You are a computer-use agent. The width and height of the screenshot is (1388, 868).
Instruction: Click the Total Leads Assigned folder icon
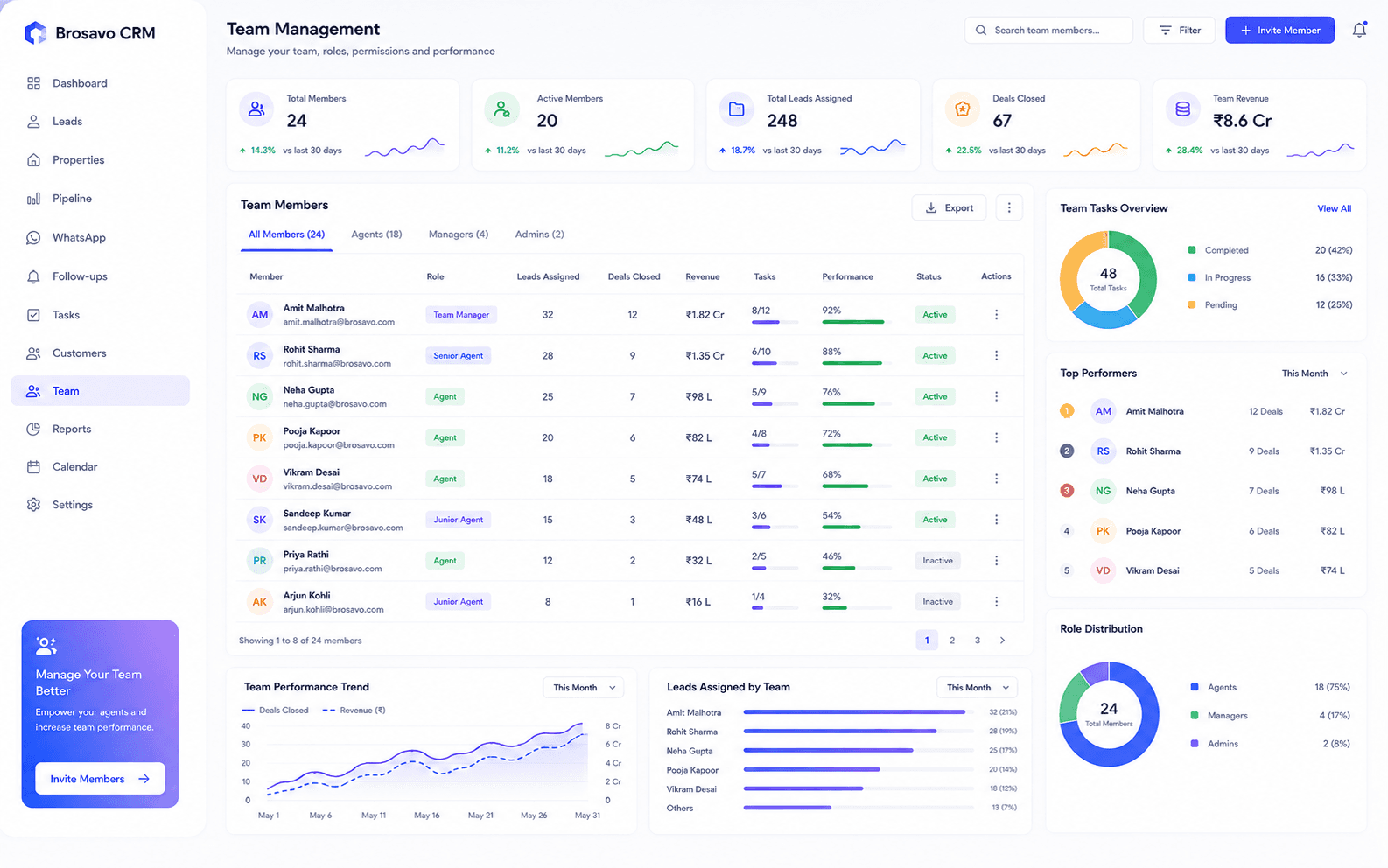(737, 109)
